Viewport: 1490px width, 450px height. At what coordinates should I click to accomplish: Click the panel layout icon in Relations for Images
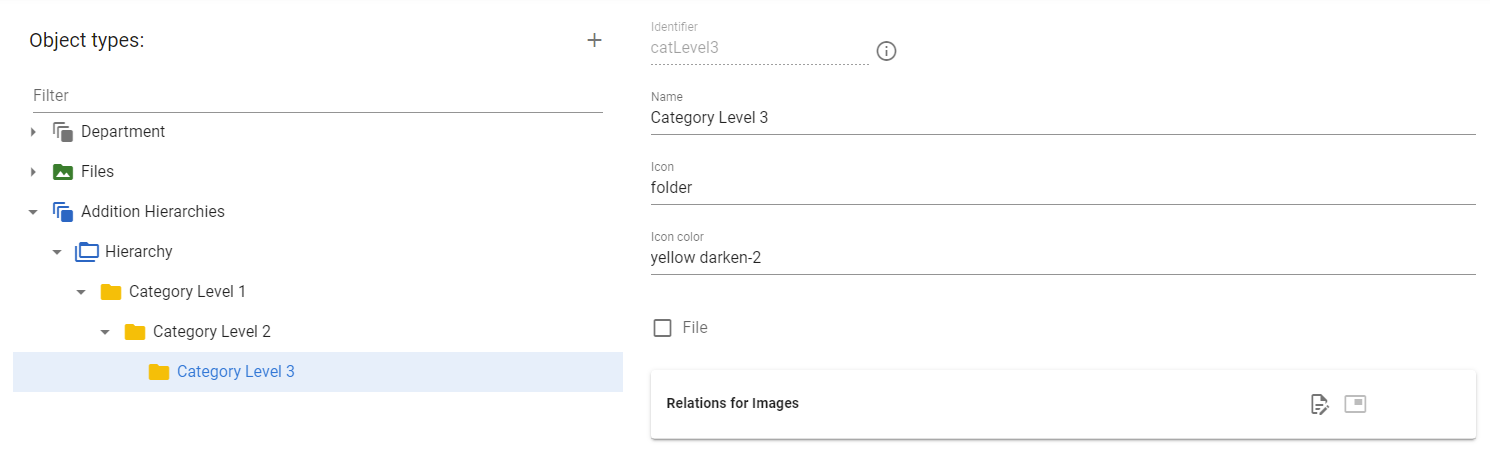coord(1355,404)
